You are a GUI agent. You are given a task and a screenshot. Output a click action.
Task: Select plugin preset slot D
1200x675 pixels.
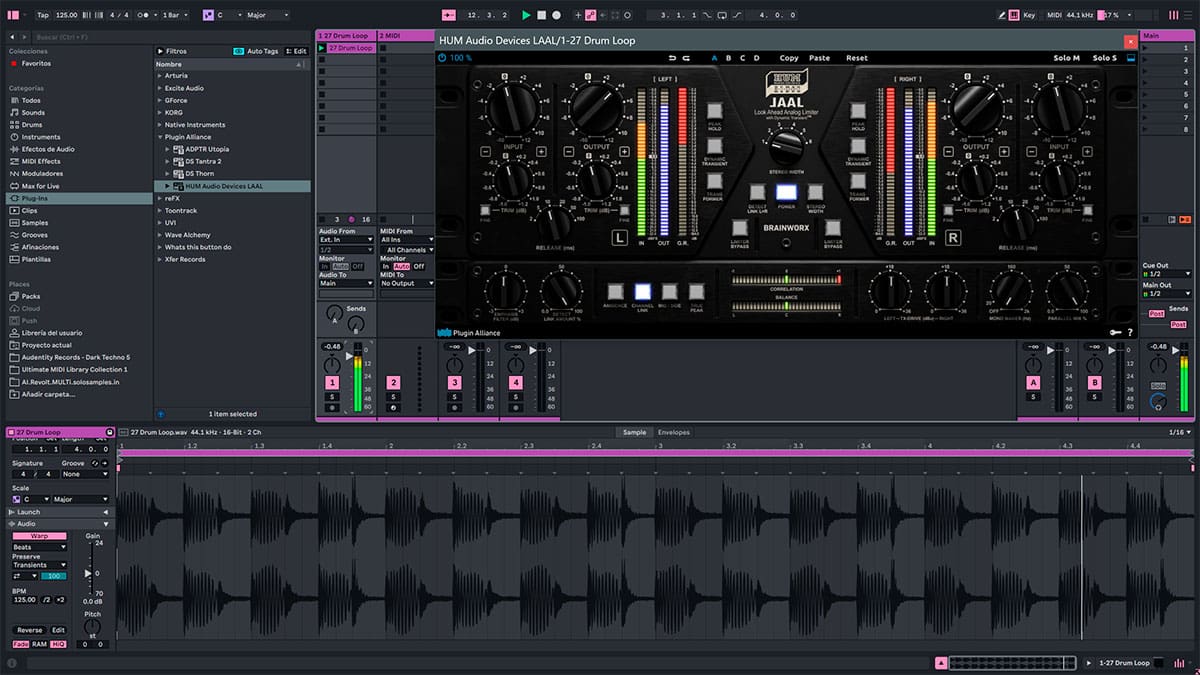point(756,58)
